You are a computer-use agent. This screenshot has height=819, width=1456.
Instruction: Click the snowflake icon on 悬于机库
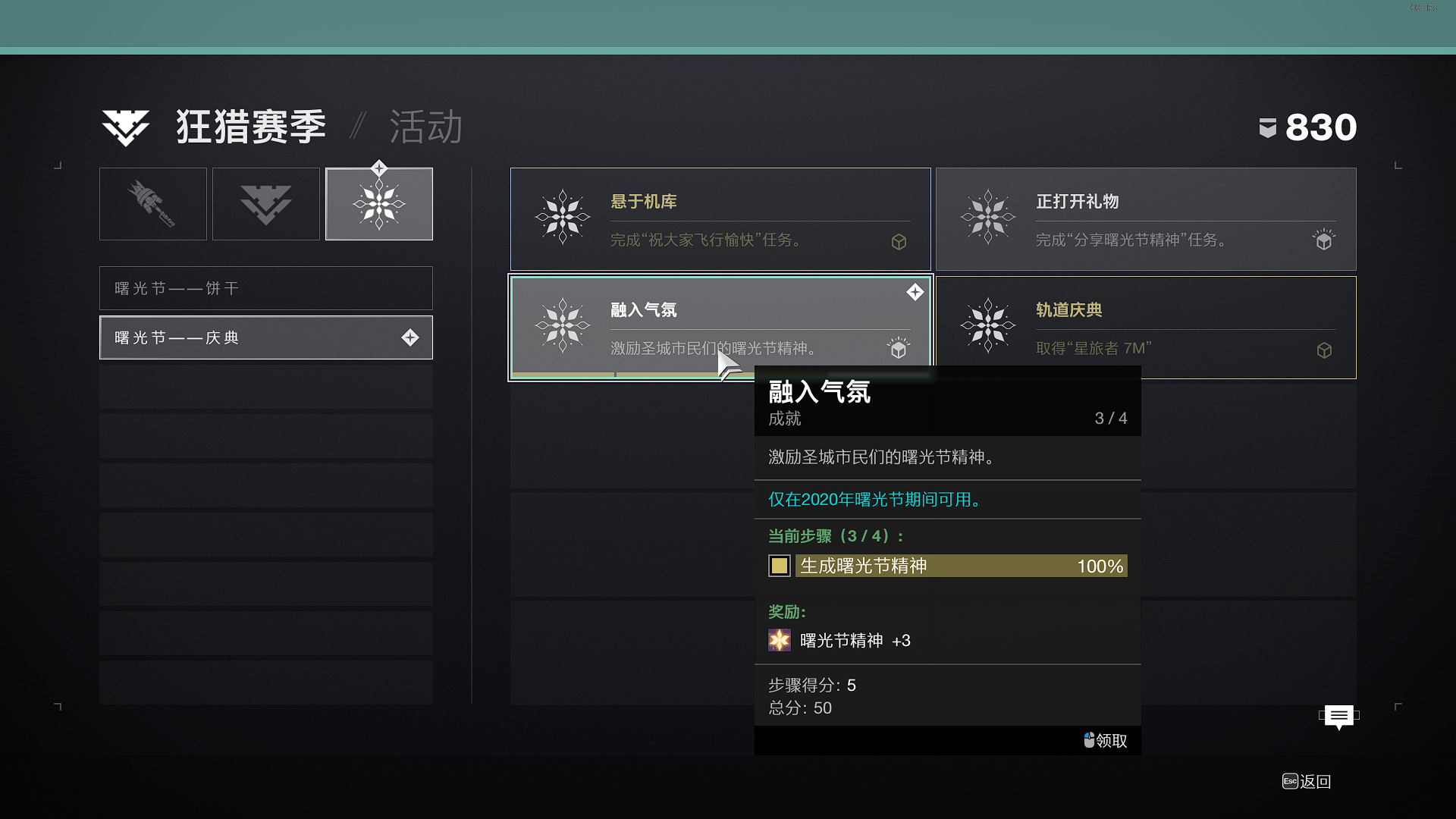point(563,217)
